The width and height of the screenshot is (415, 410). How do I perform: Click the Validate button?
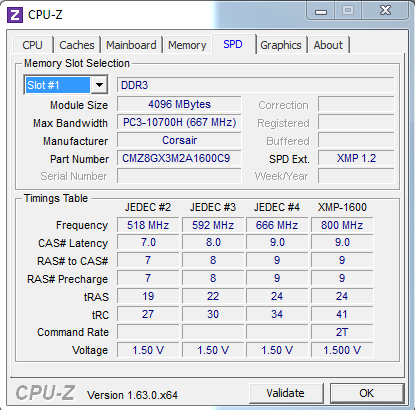[286, 393]
